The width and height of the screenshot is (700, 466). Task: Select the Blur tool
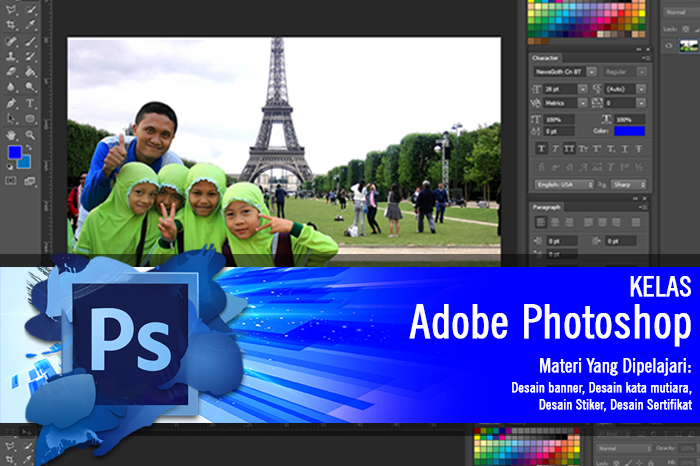(x=11, y=87)
